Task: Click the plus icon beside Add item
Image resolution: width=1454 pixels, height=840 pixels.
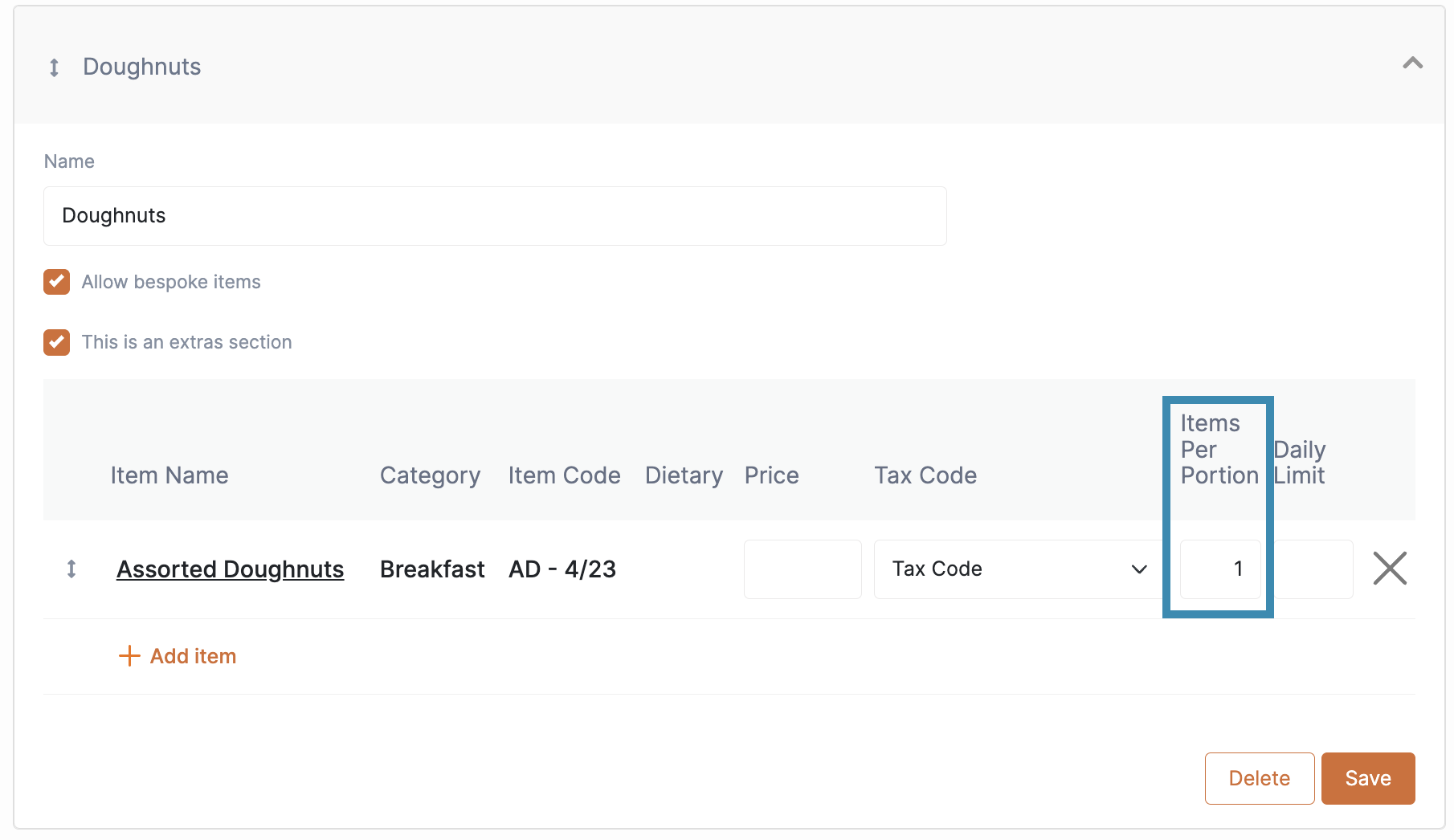Action: tap(129, 656)
